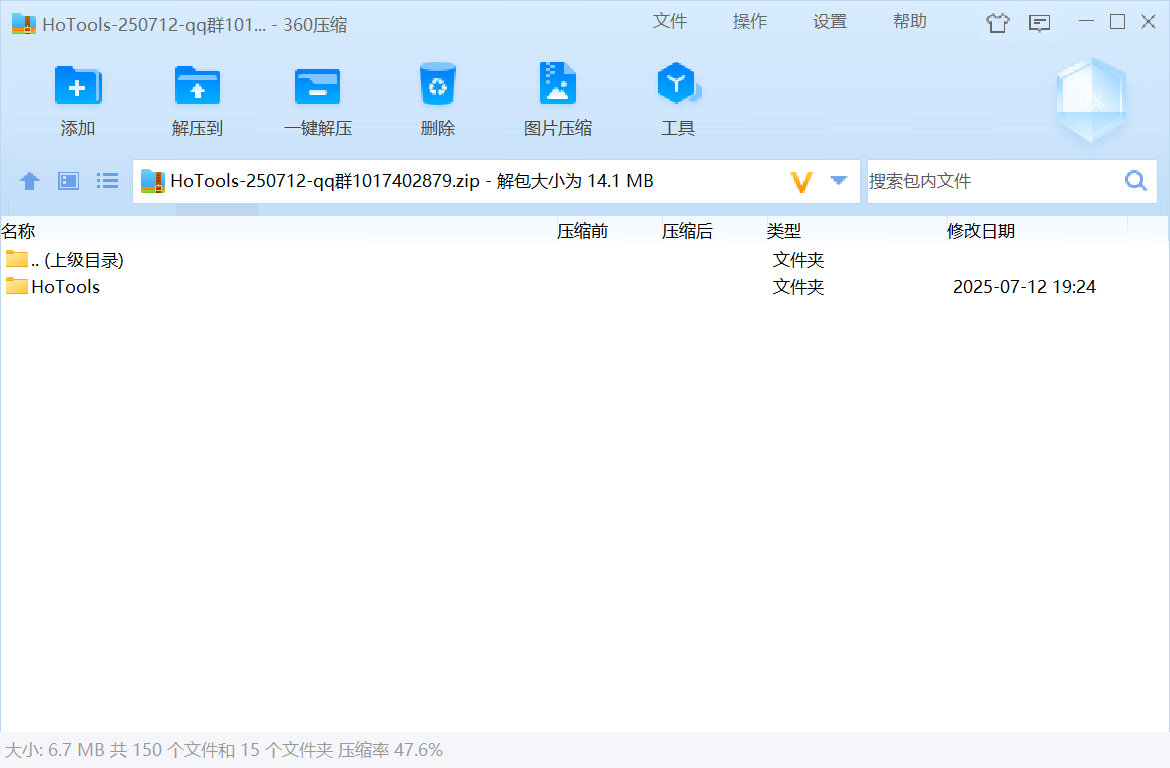Open the 图片压缩 image compression tool
1170x768 pixels.
557,83
